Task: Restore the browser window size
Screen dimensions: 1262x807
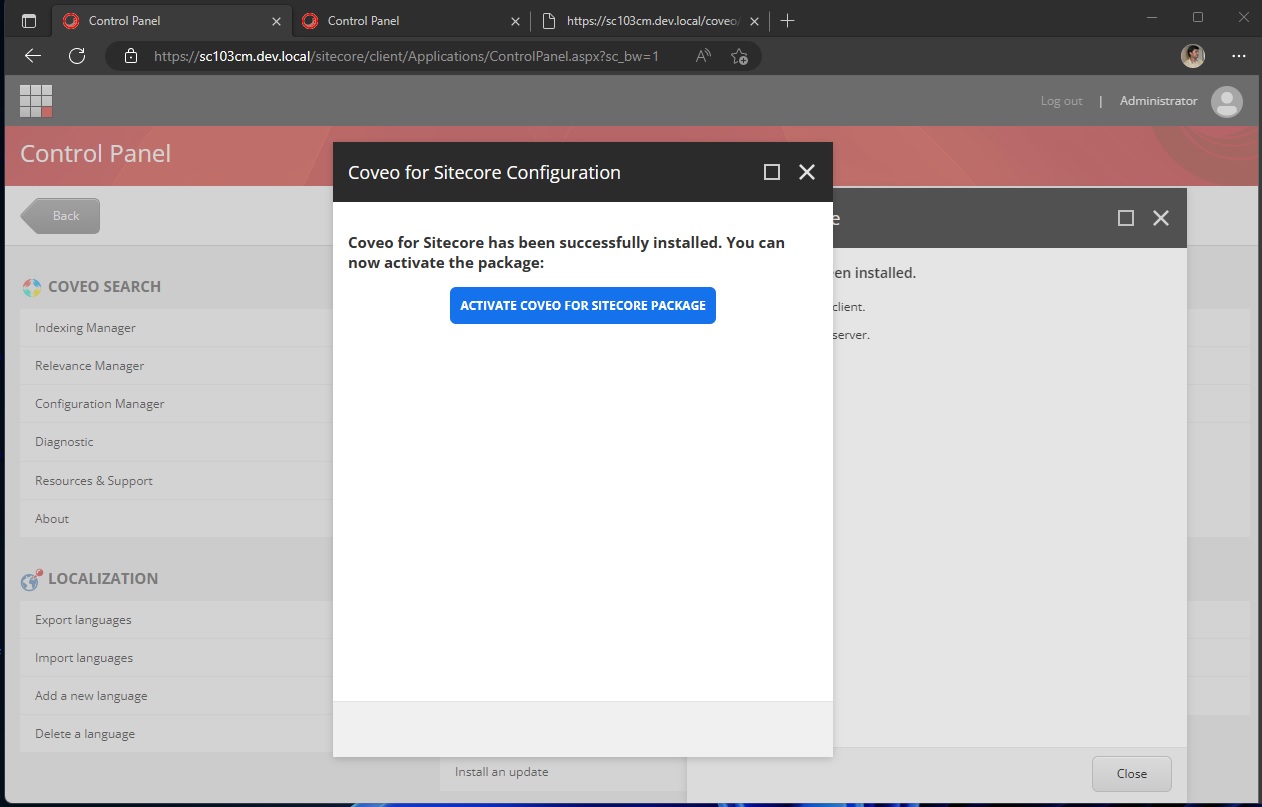Action: click(1198, 17)
